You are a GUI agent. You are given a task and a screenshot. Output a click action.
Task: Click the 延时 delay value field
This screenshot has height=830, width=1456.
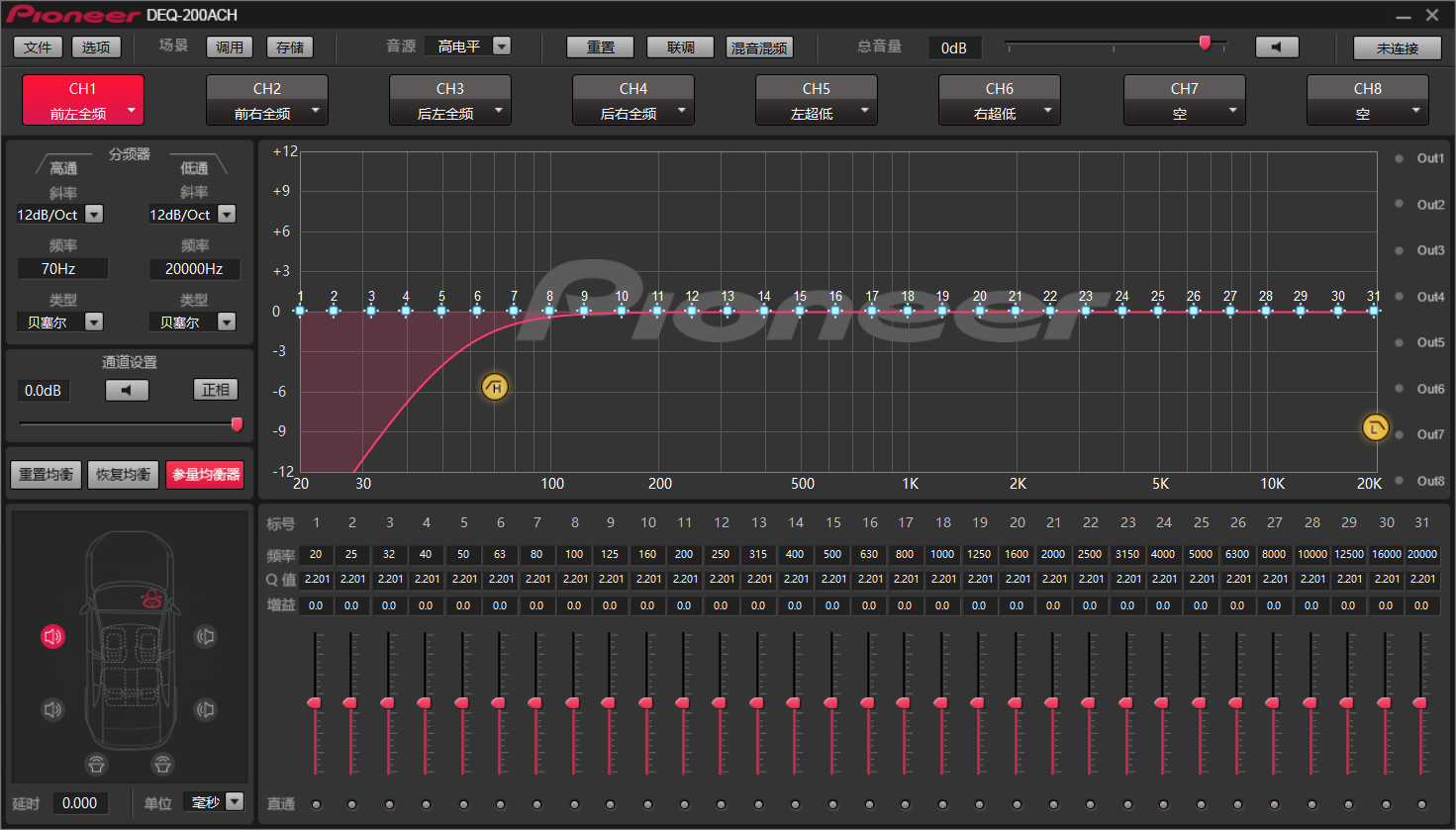click(x=79, y=803)
